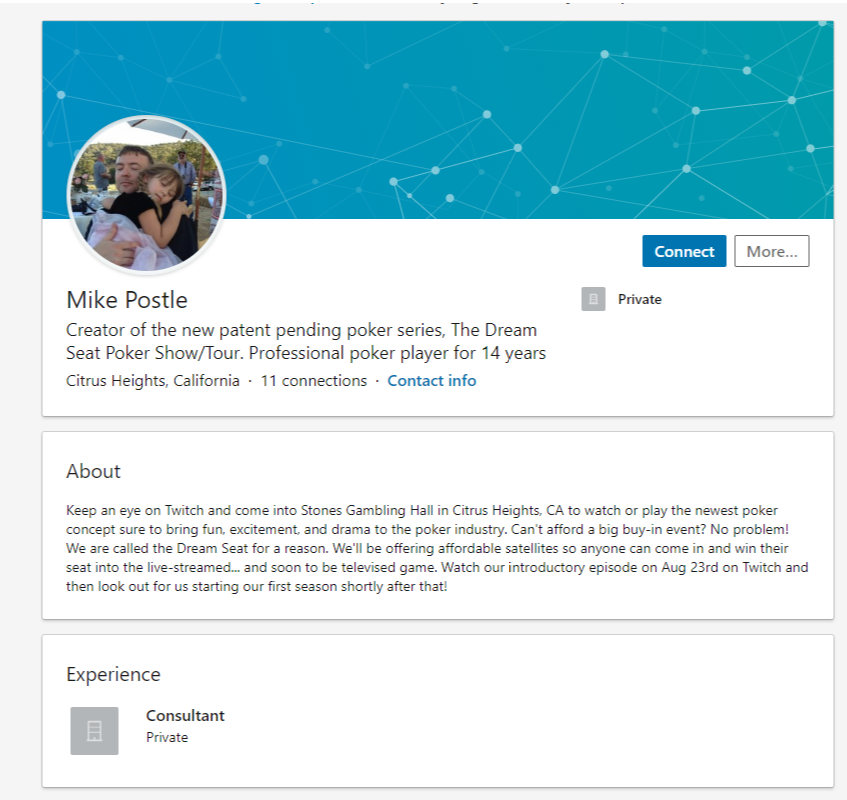Click the 11 connections text

pos(314,381)
